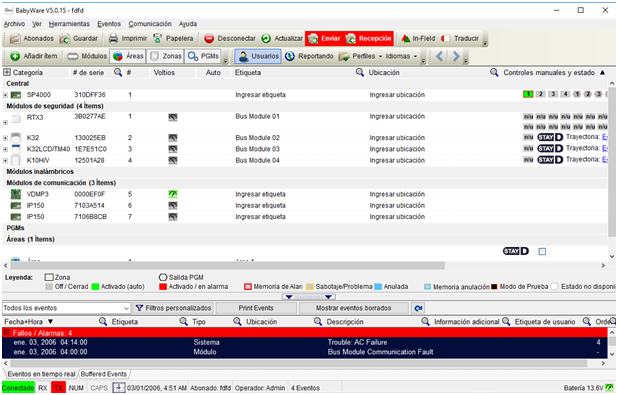Open the Idiomas dropdown menu
618x395 pixels.
click(401, 56)
